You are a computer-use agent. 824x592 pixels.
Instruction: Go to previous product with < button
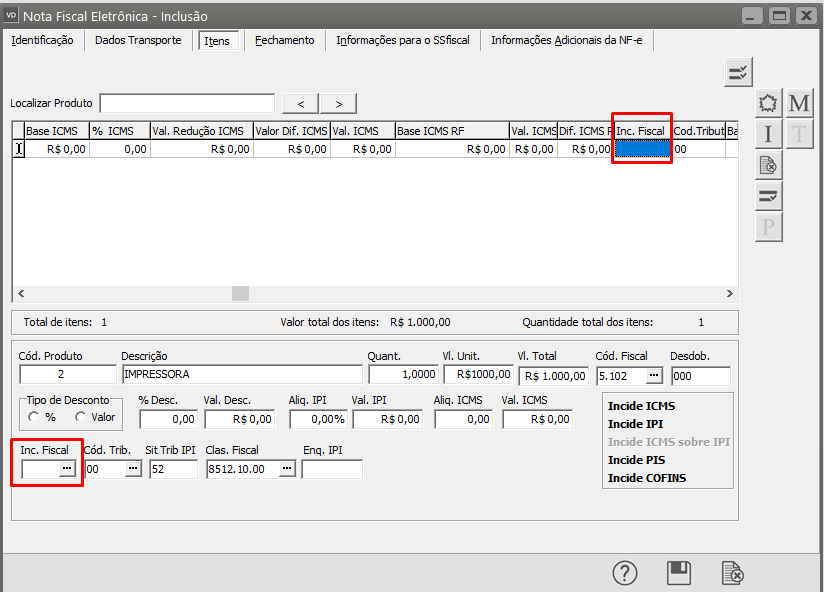pyautogui.click(x=301, y=103)
